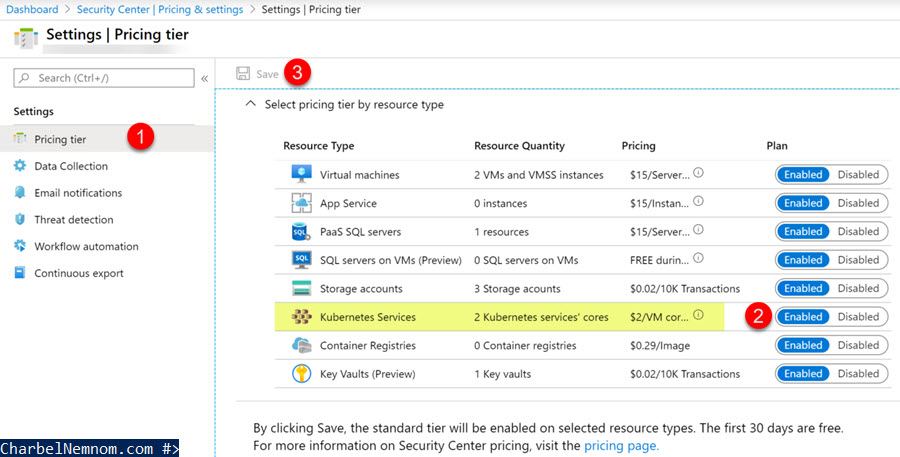
Task: Click the Container Registries row name
Action: [x=367, y=346]
